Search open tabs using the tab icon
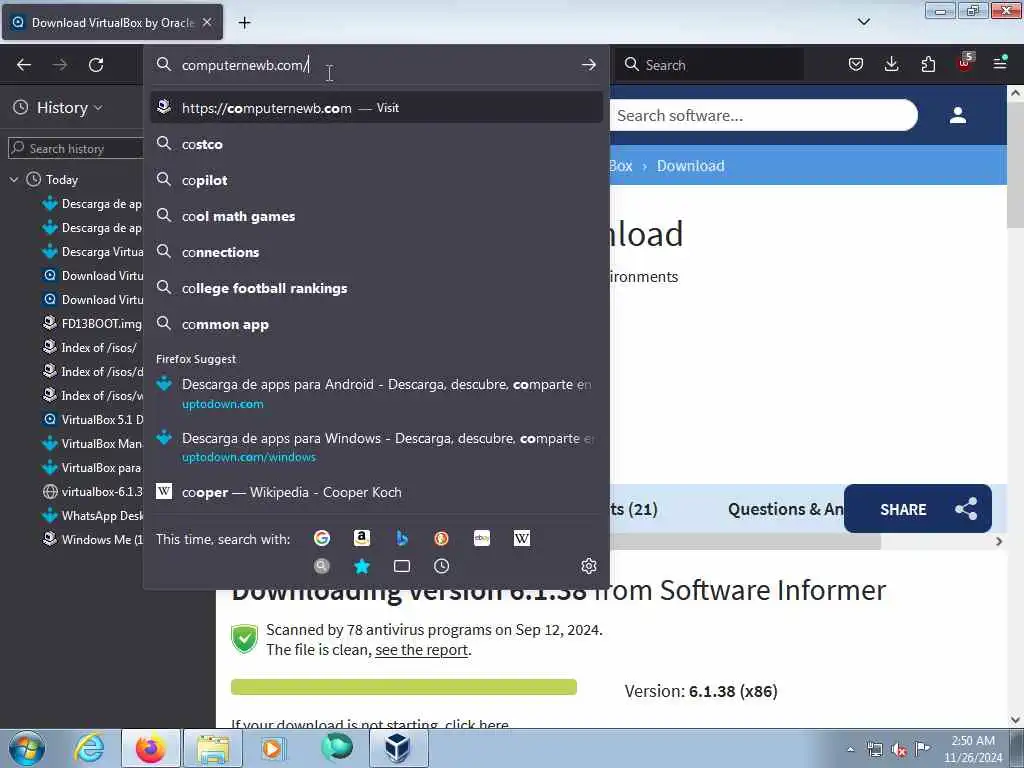Screen dimensions: 1024x768 (402, 566)
